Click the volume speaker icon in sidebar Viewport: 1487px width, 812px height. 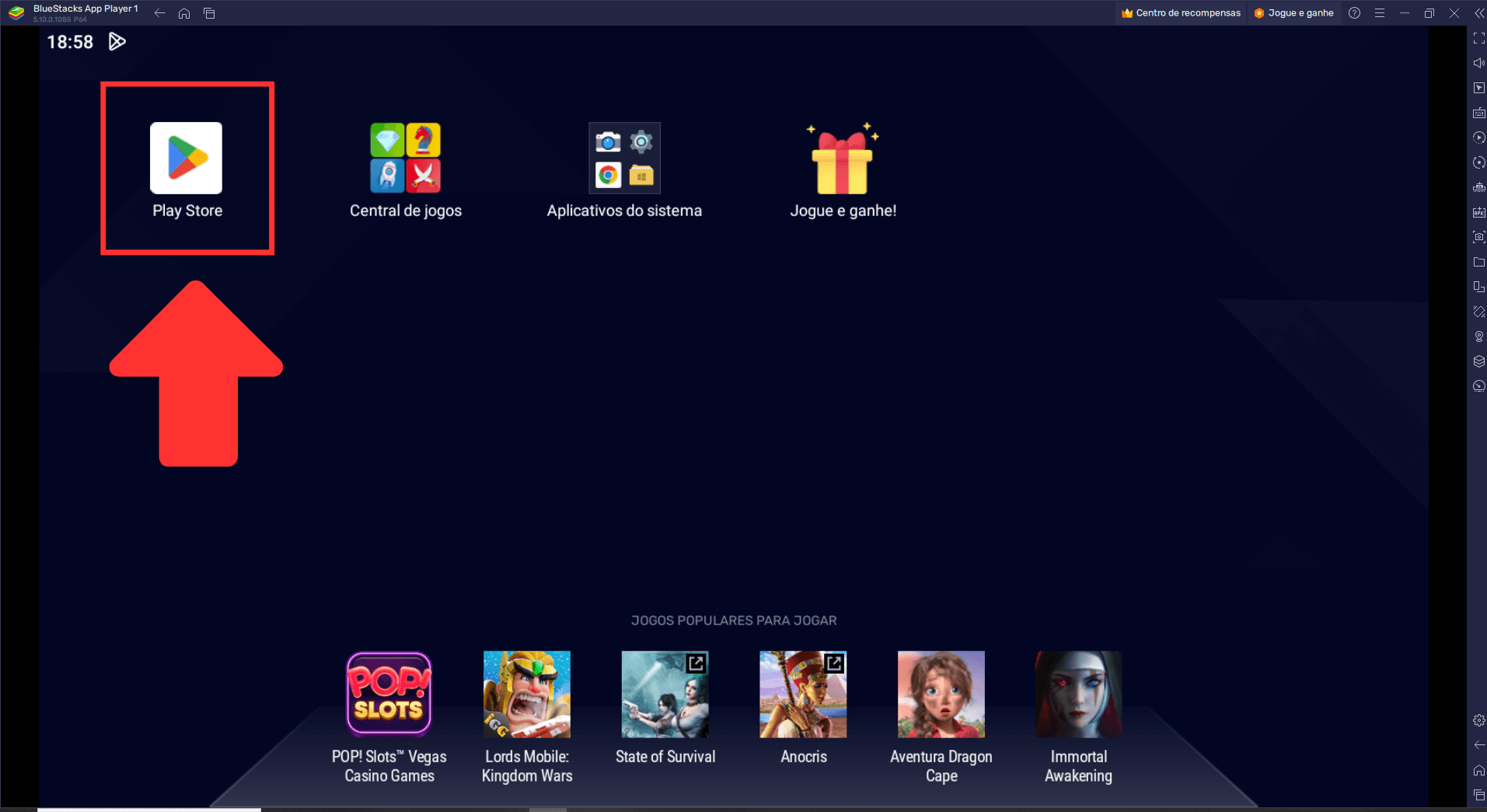tap(1479, 63)
